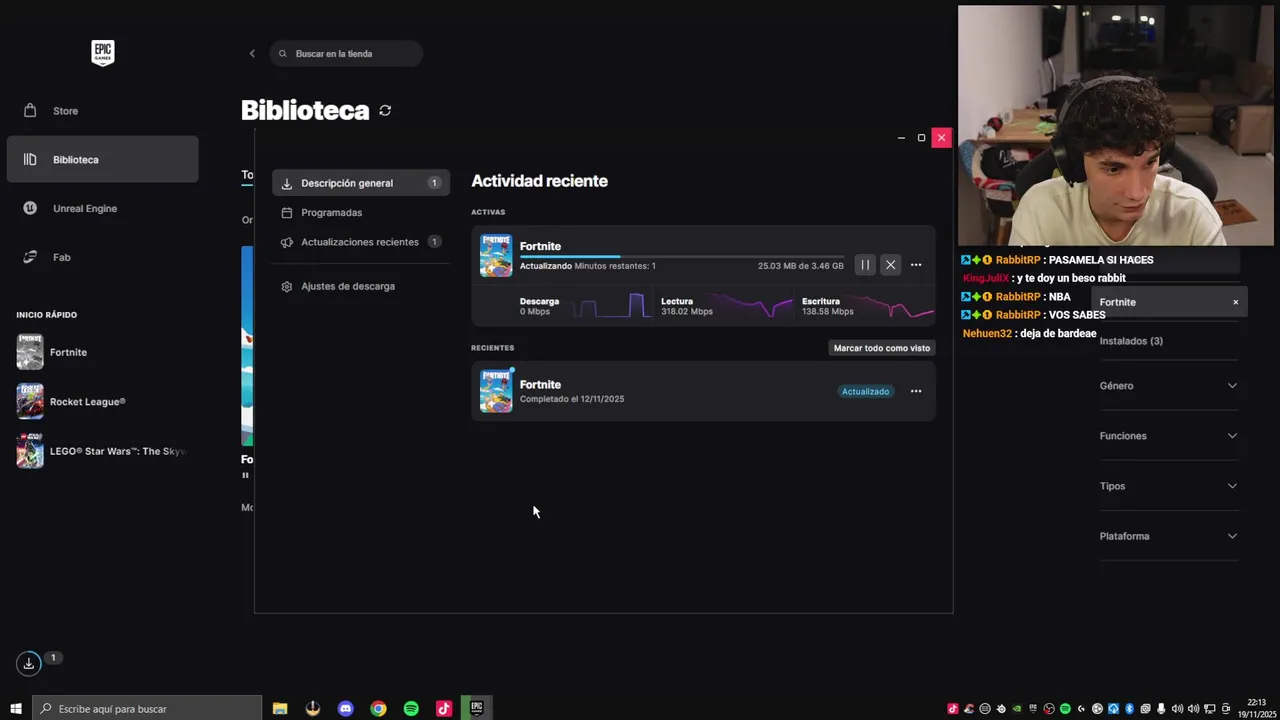Screen dimensions: 1280x720
Task: Click the Actualizado badge on Fortnite
Action: (x=865, y=392)
